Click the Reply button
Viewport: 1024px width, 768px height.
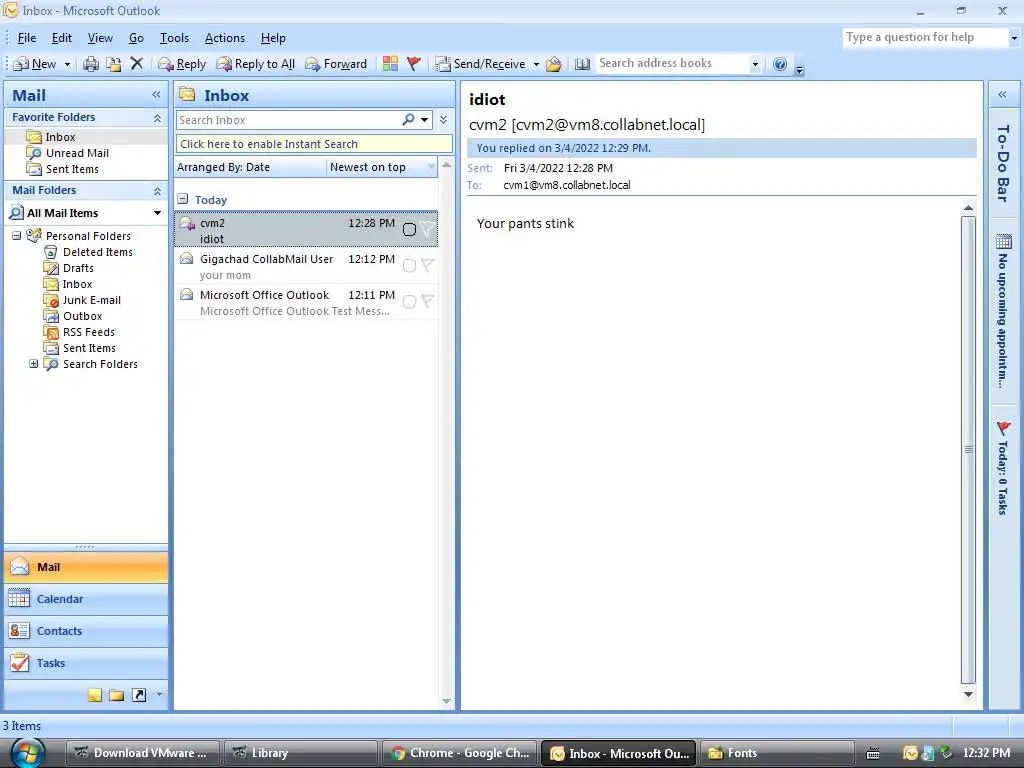click(182, 64)
